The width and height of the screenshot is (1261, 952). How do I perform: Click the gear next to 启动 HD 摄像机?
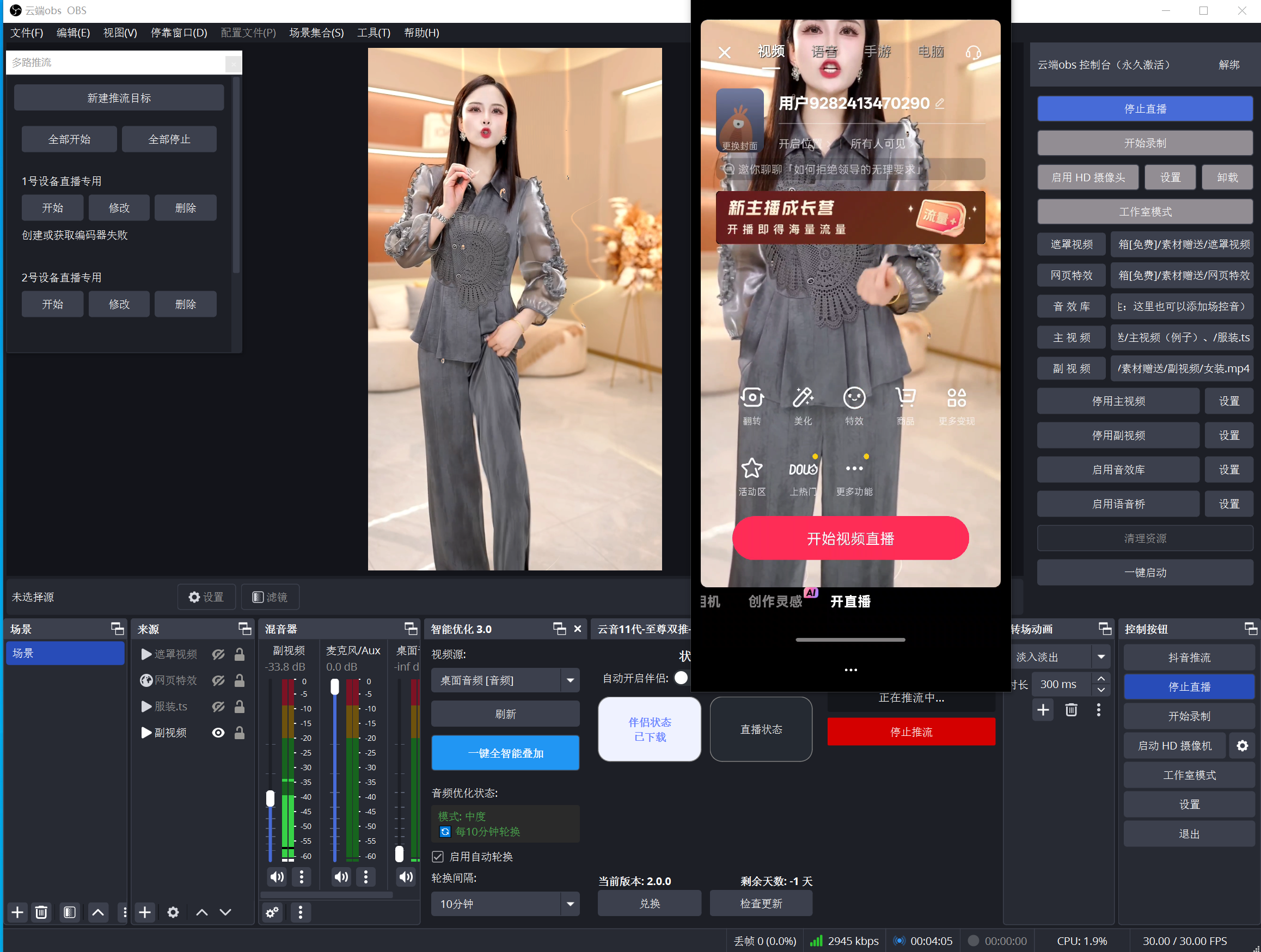point(1242,746)
